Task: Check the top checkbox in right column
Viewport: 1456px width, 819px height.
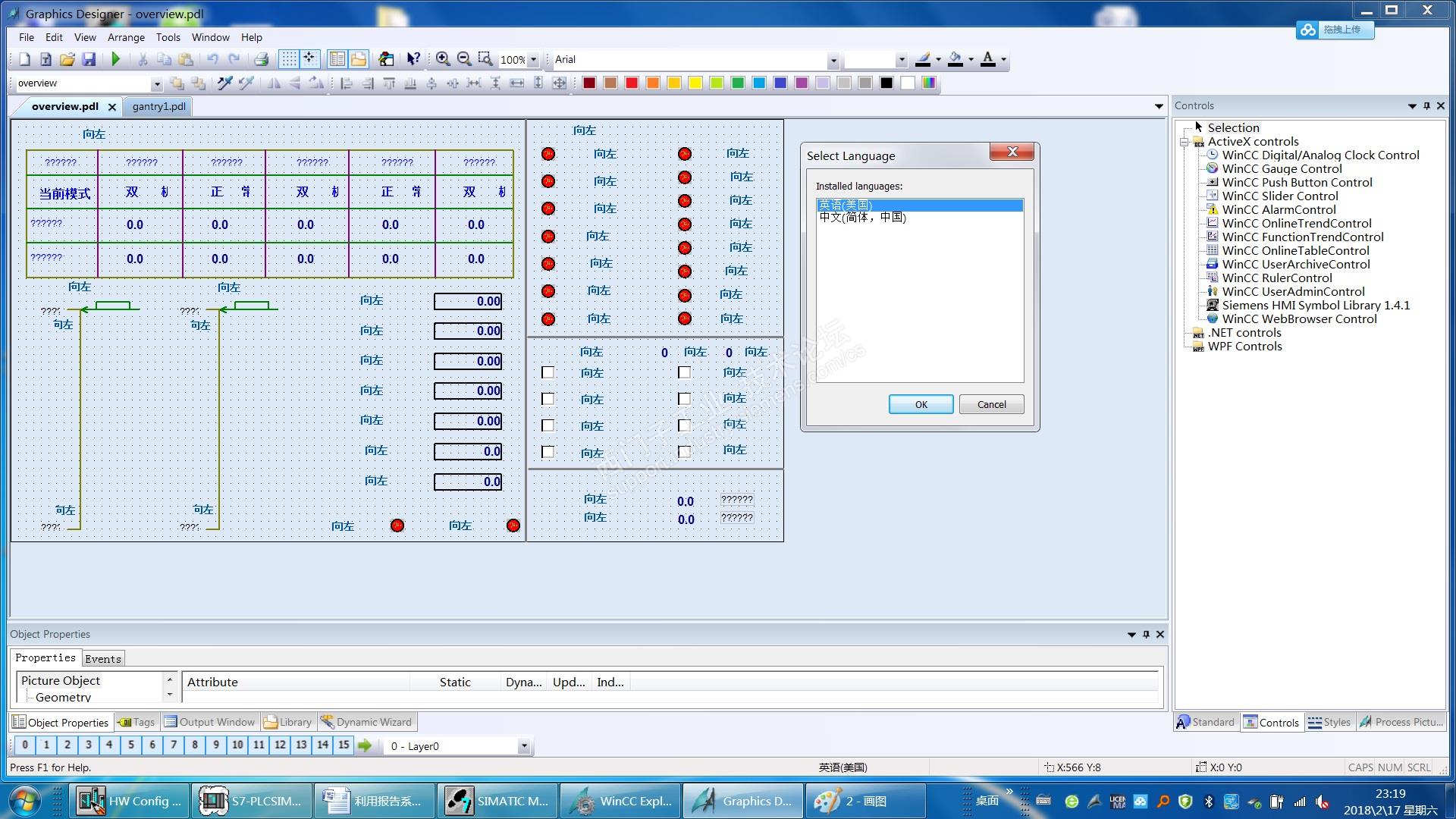Action: pyautogui.click(x=684, y=372)
